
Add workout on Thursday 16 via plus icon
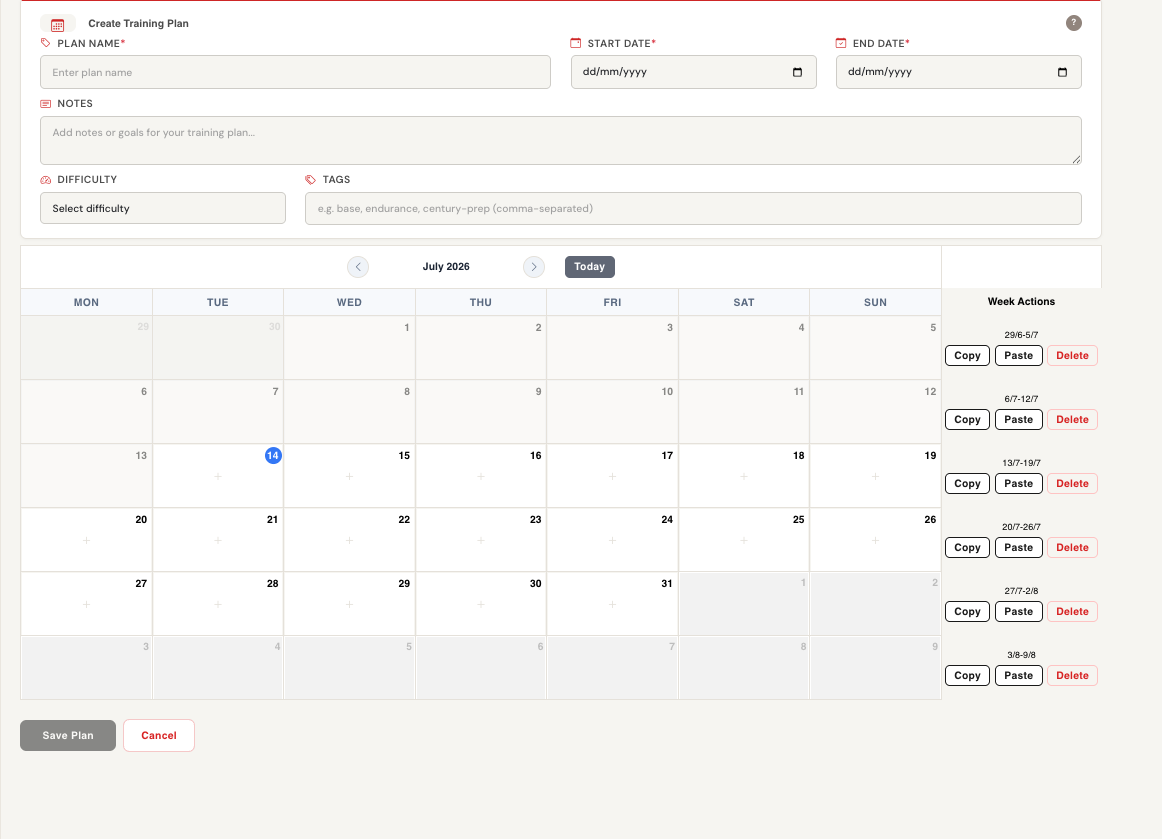tap(481, 477)
